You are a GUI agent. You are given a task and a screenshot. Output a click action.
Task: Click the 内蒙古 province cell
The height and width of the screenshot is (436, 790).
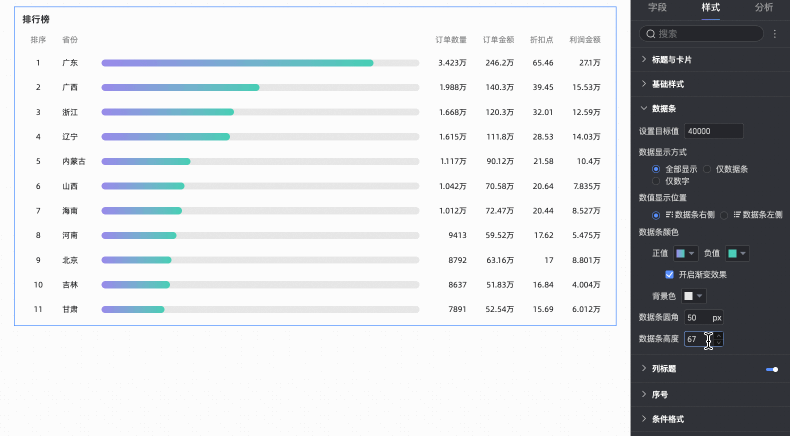(x=74, y=161)
